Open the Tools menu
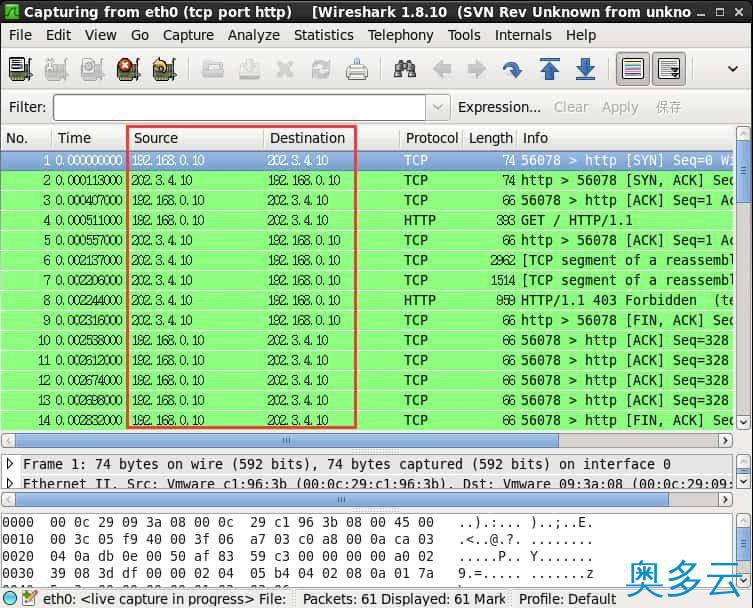The image size is (753, 608). click(x=464, y=35)
